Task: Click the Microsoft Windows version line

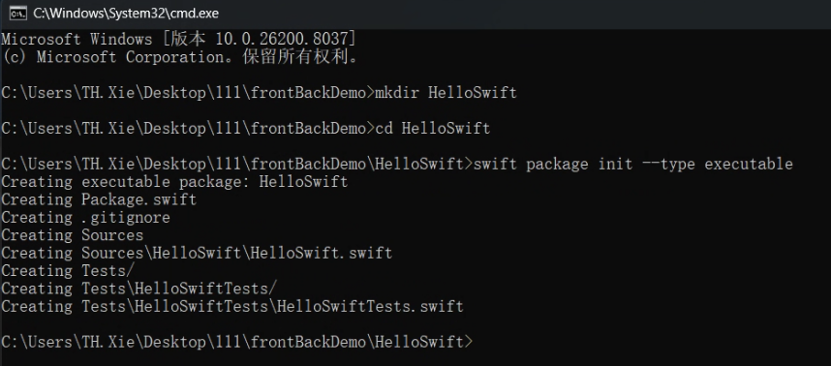Action: click(x=179, y=39)
